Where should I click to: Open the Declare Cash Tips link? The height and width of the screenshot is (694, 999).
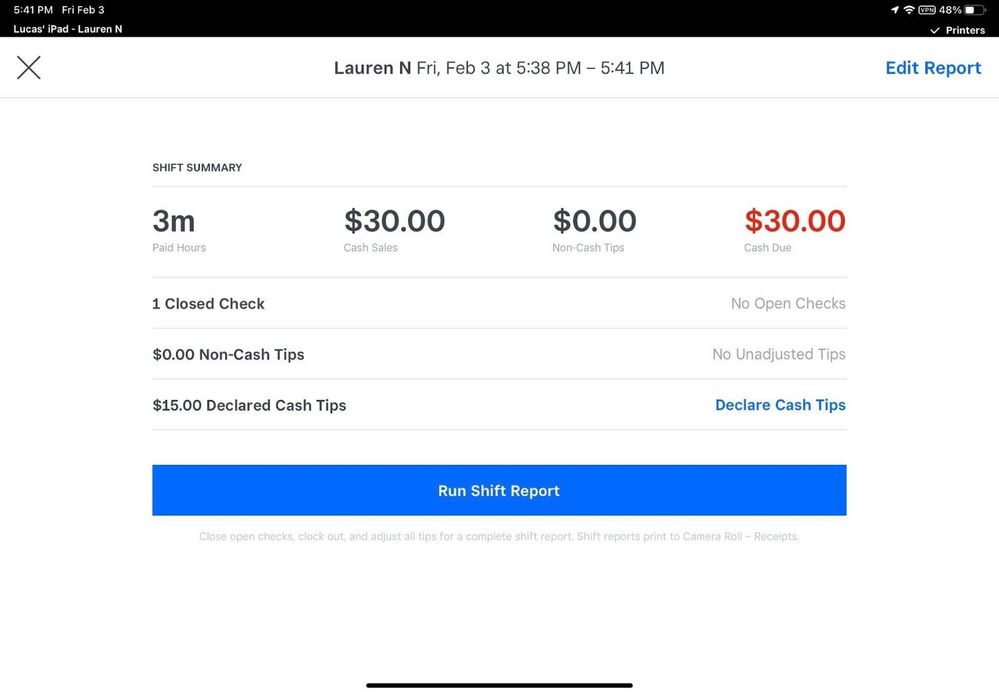point(780,405)
